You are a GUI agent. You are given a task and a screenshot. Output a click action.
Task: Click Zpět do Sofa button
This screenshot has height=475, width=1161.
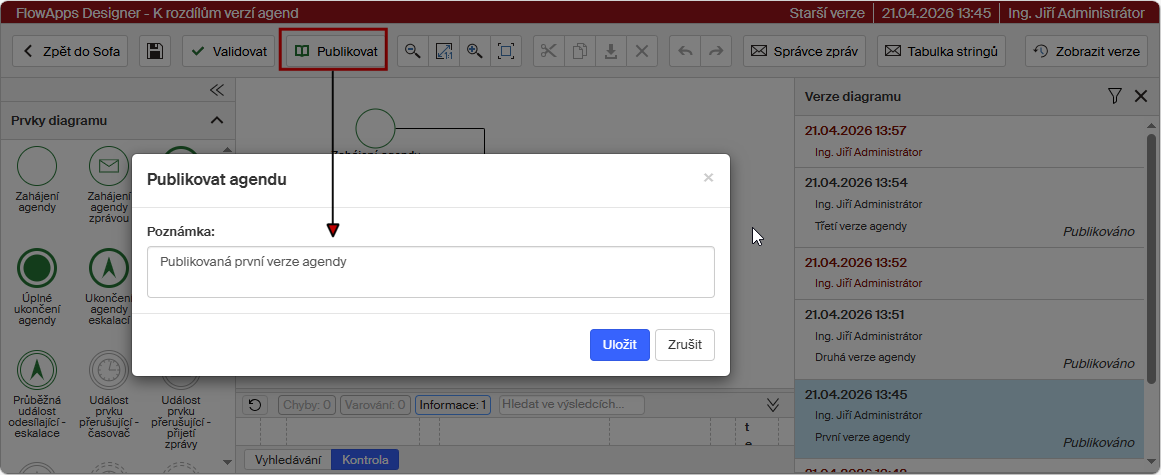71,51
